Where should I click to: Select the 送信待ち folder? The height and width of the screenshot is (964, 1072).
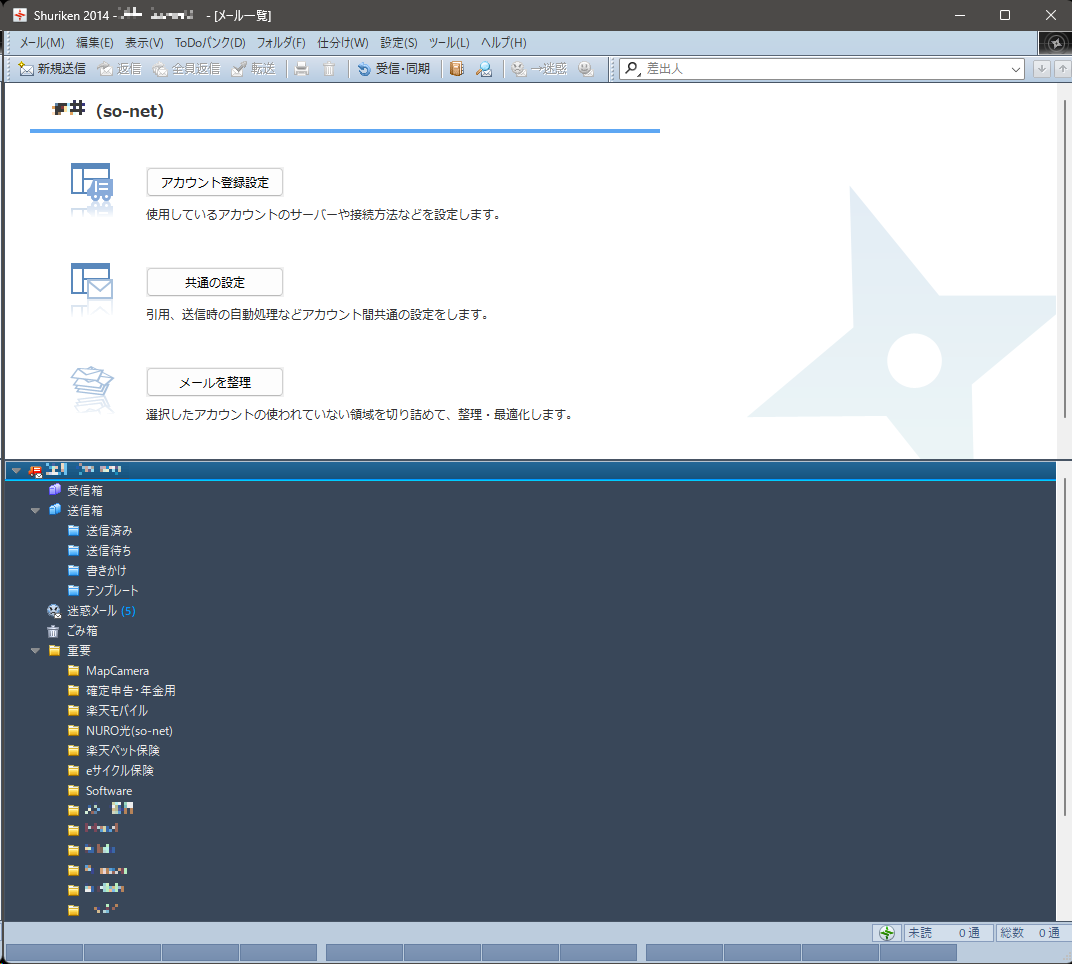tap(108, 550)
